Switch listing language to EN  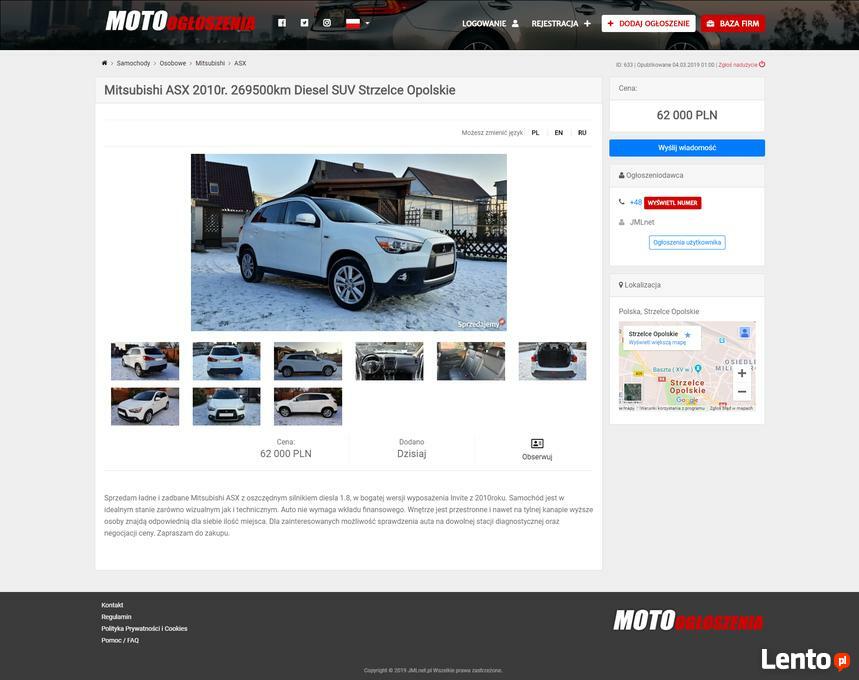click(559, 133)
